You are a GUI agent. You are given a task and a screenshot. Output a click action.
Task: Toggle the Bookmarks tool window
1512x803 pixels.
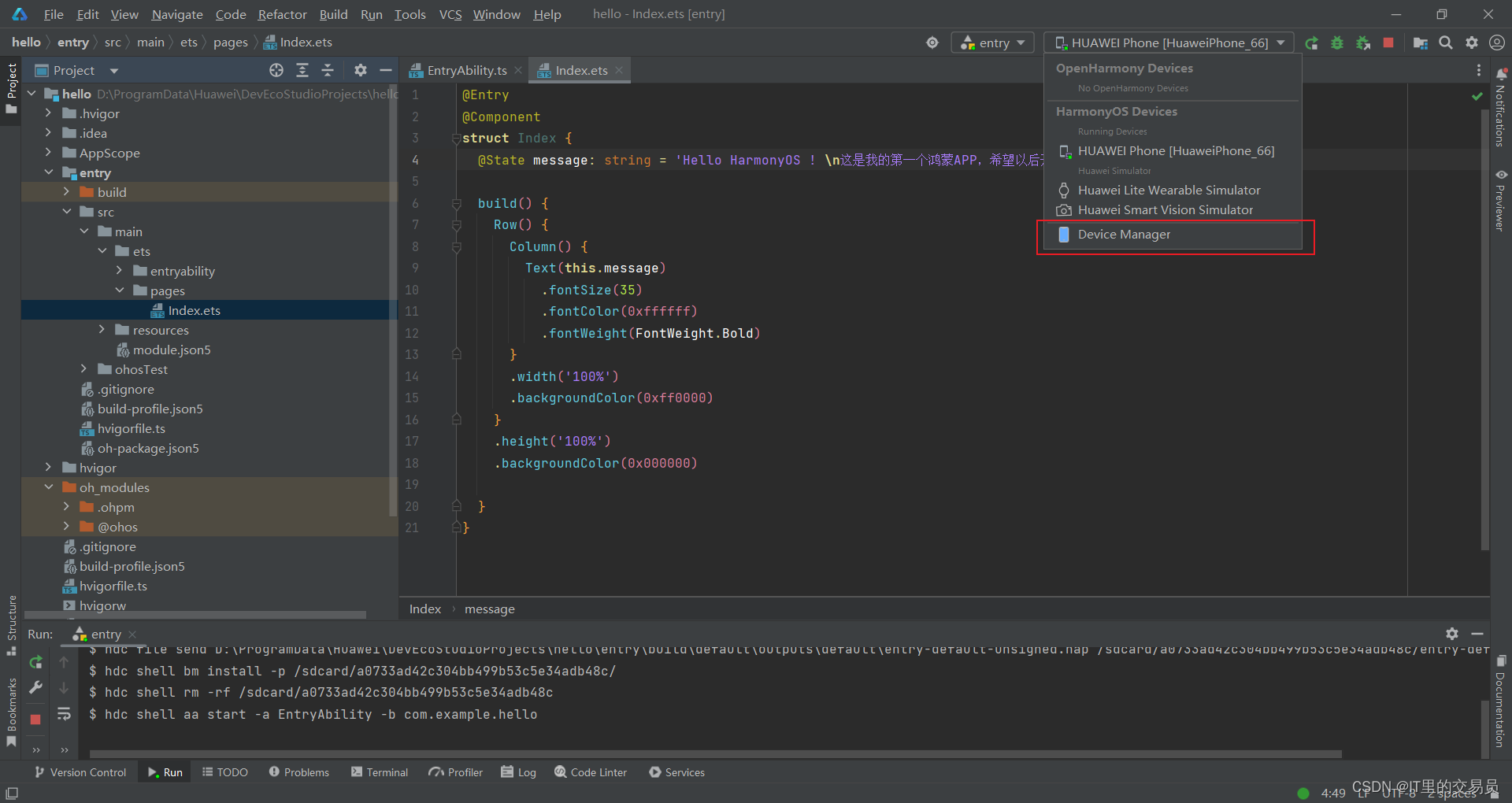tap(11, 712)
